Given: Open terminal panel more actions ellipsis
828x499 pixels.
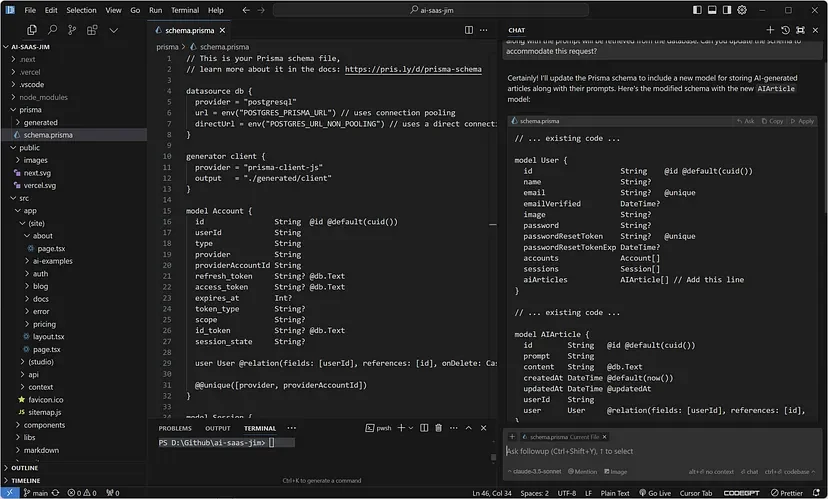Looking at the screenshot, I should pos(454,428).
